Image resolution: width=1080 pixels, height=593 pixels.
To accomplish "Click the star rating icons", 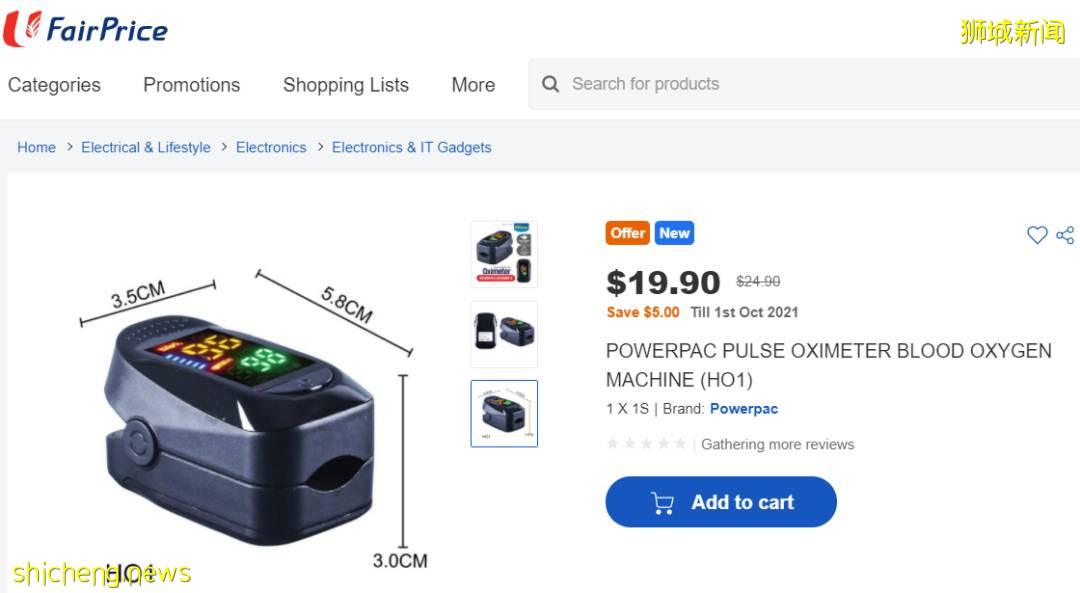I will 646,444.
